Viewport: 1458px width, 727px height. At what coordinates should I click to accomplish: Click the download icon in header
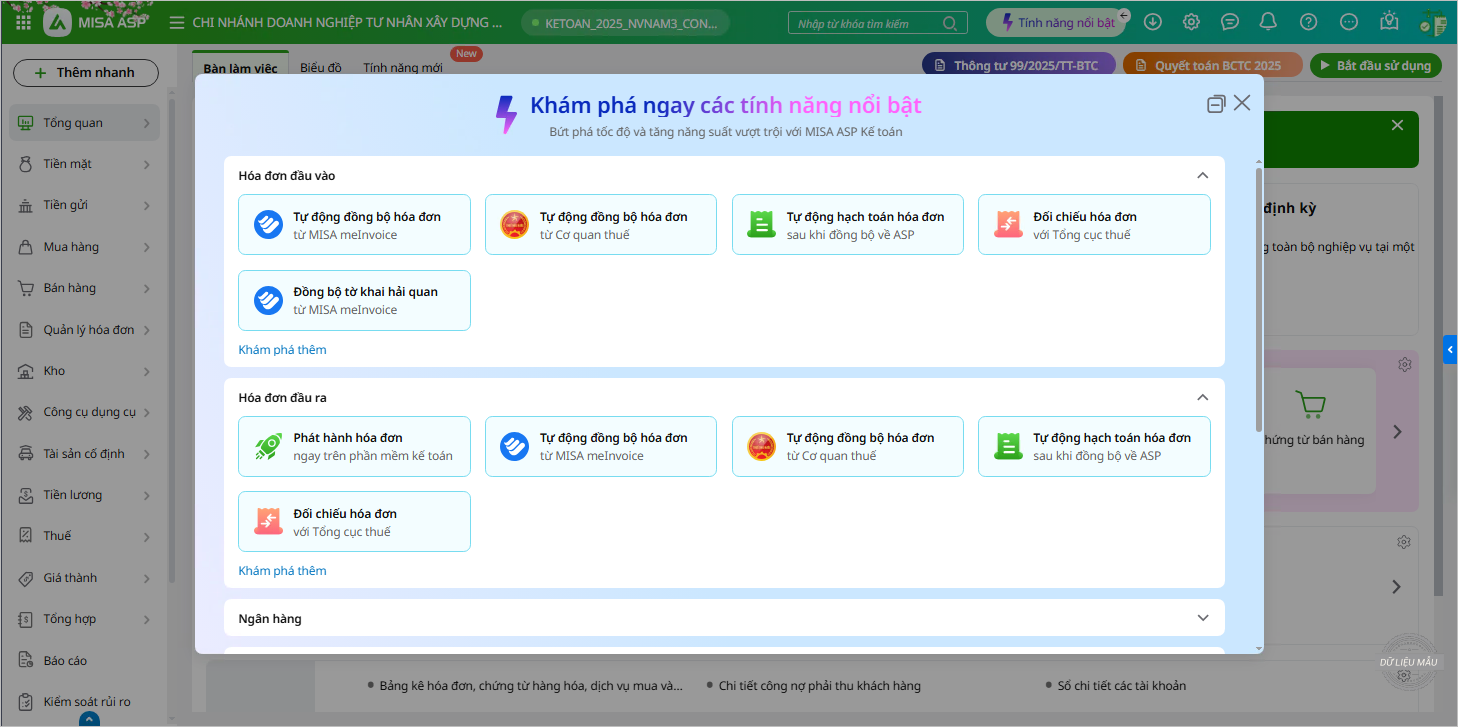[1153, 22]
